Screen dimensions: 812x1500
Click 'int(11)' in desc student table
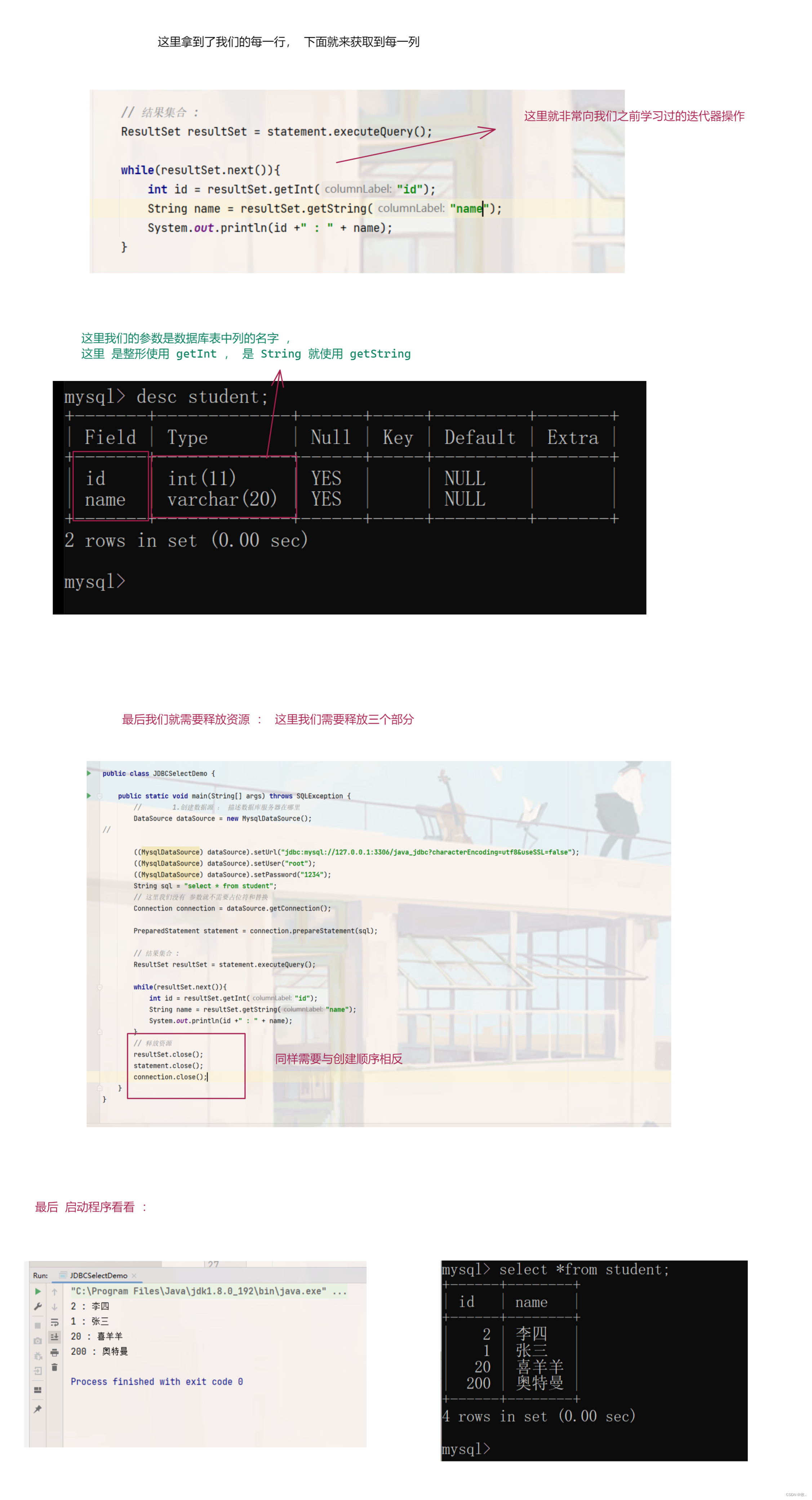click(201, 479)
